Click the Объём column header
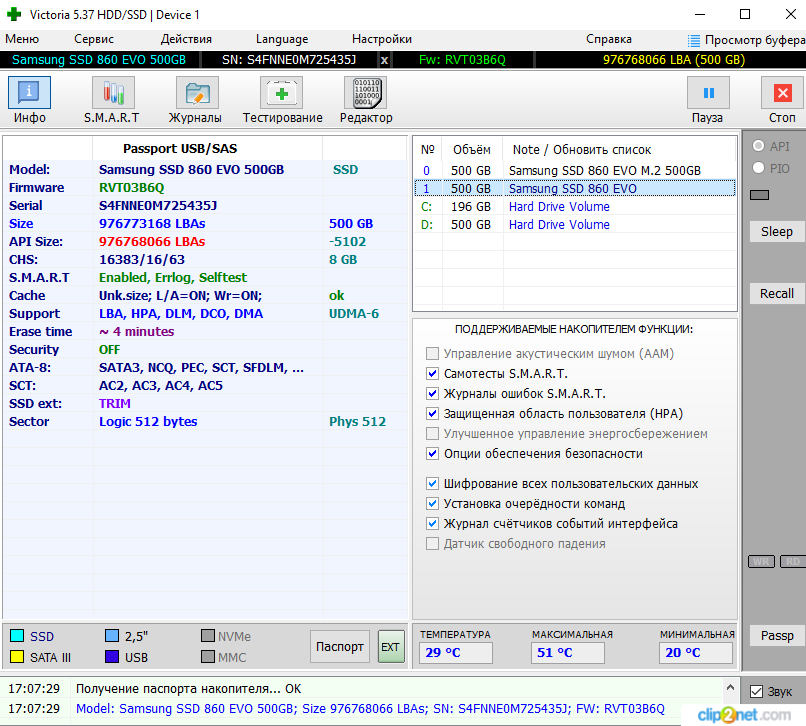This screenshot has height=726, width=806. (472, 150)
